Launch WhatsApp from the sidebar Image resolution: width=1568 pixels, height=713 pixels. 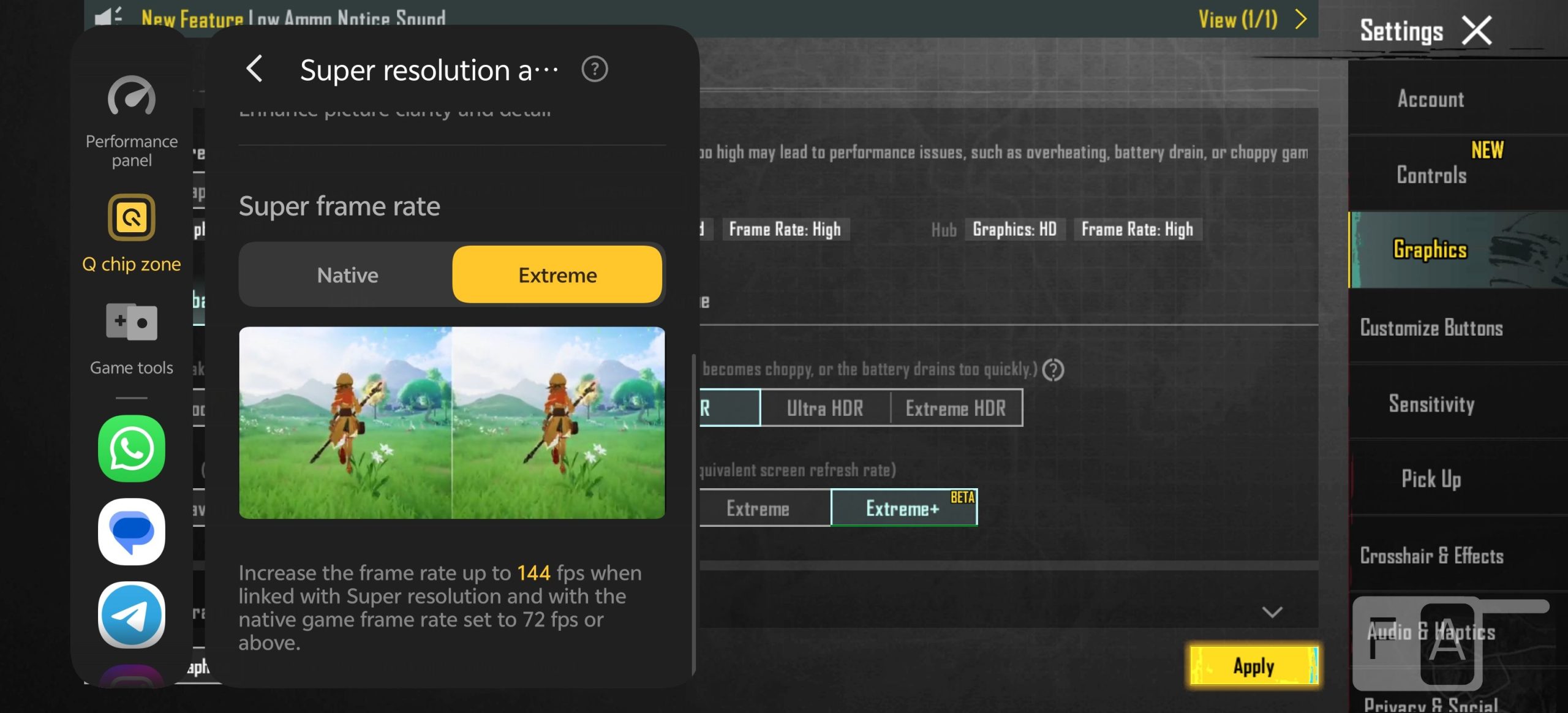coord(131,448)
